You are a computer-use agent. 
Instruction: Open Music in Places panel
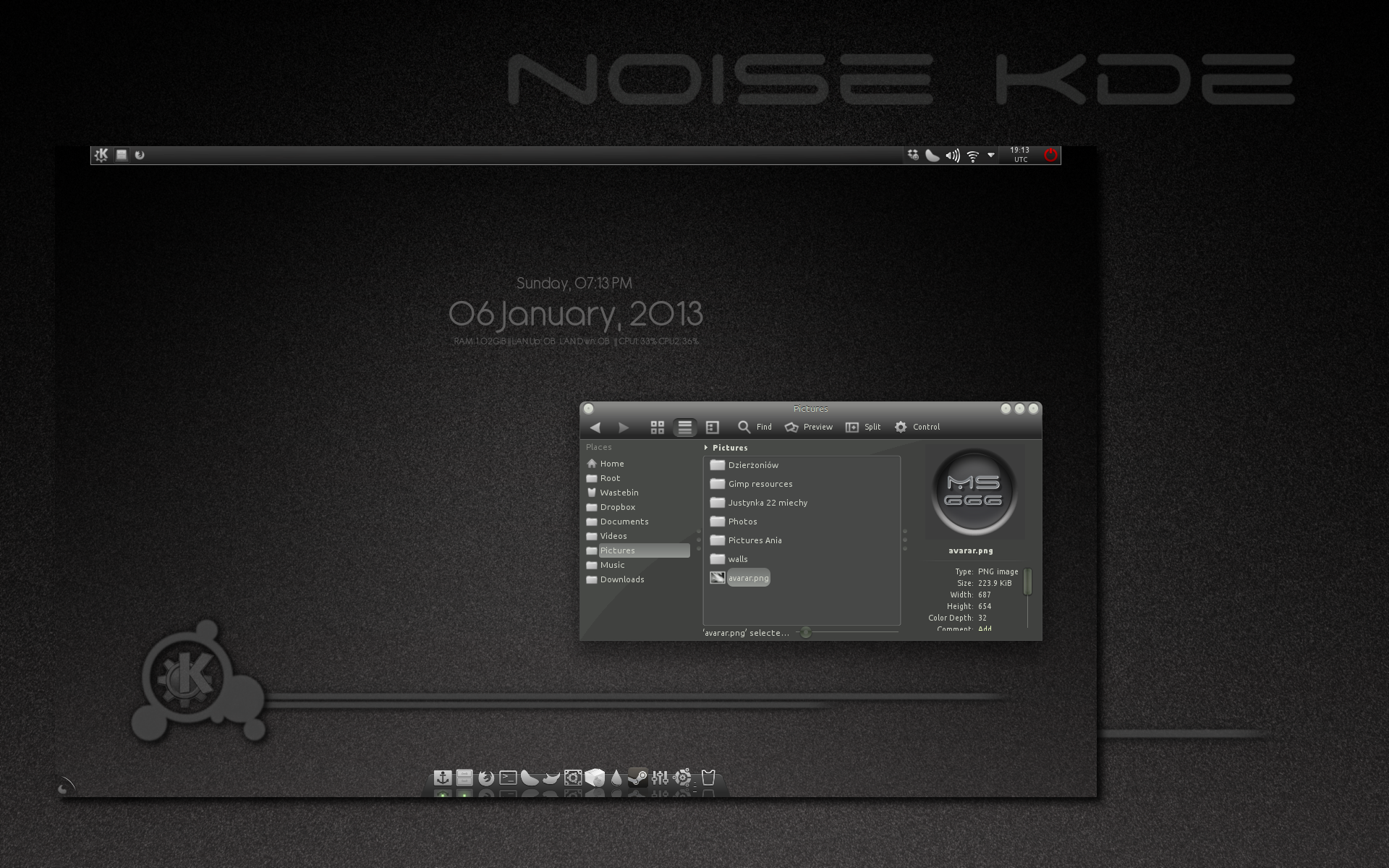(638, 565)
